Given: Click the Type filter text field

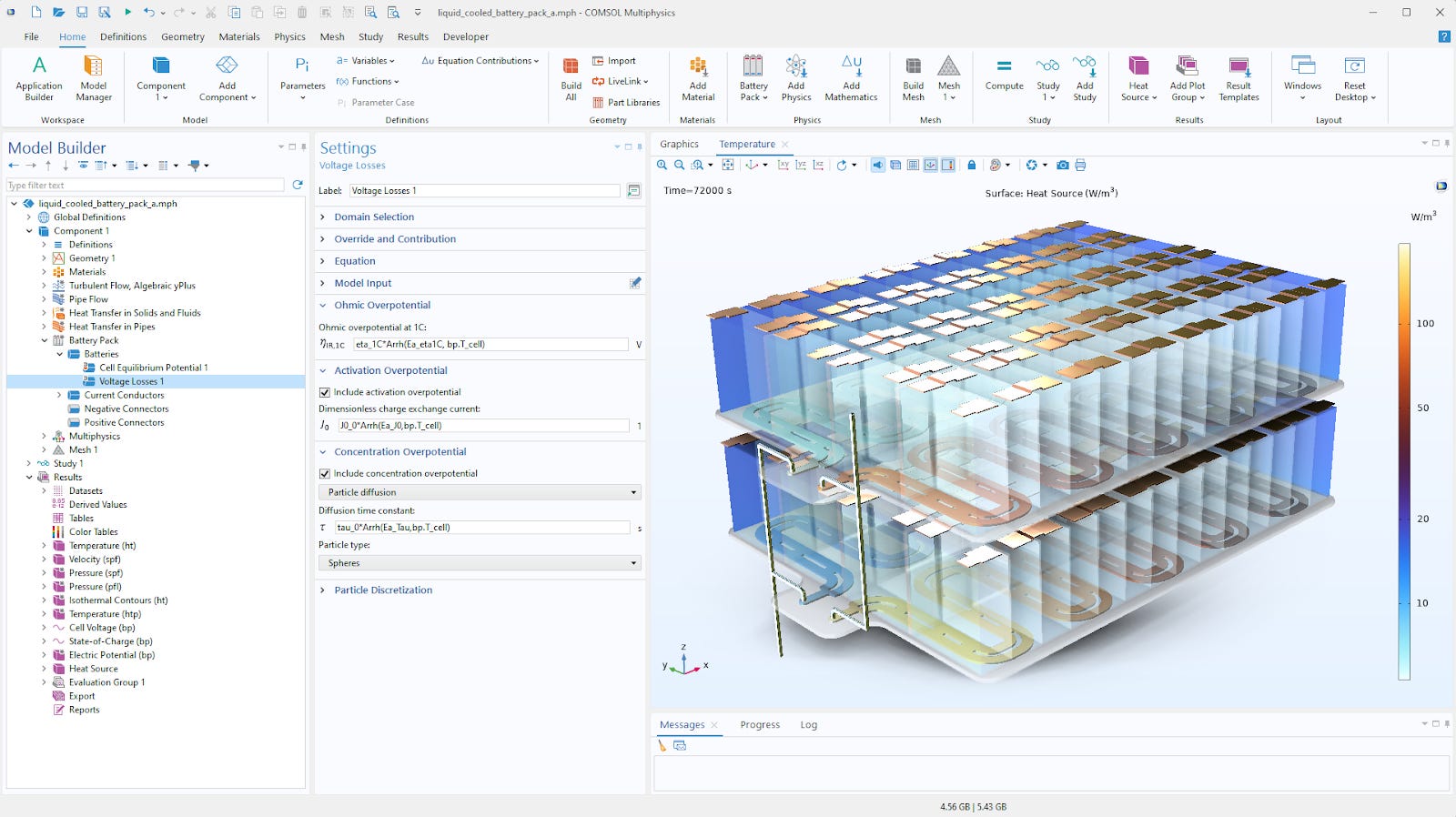Looking at the screenshot, I should (146, 186).
